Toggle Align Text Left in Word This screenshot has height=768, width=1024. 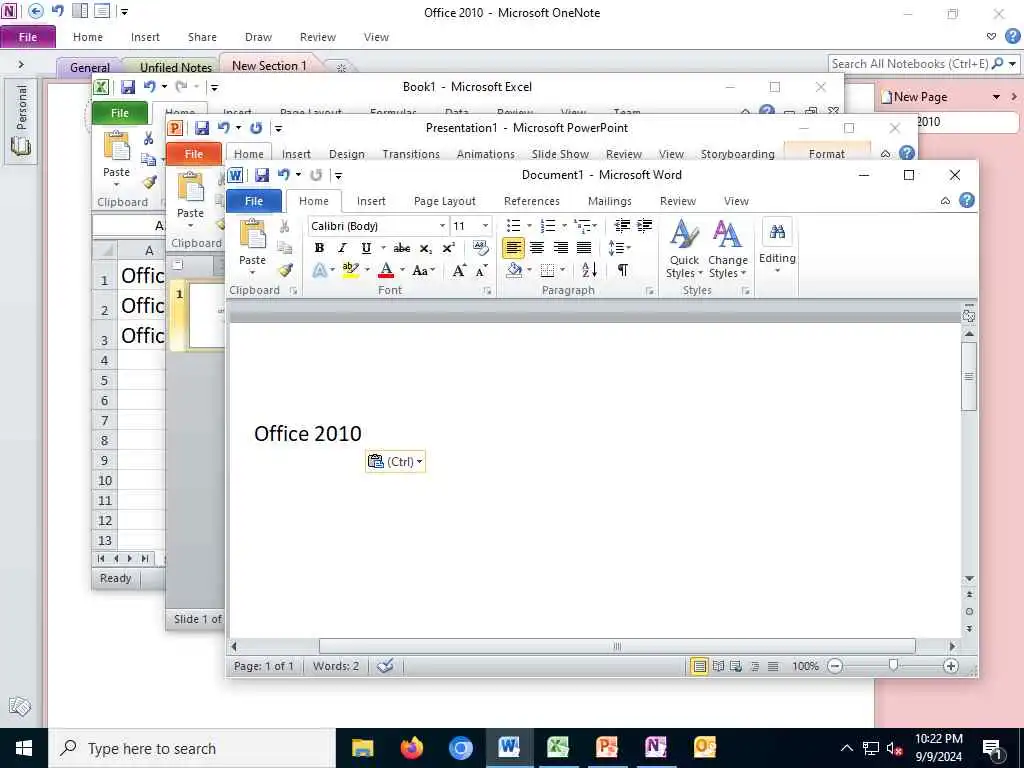513,248
